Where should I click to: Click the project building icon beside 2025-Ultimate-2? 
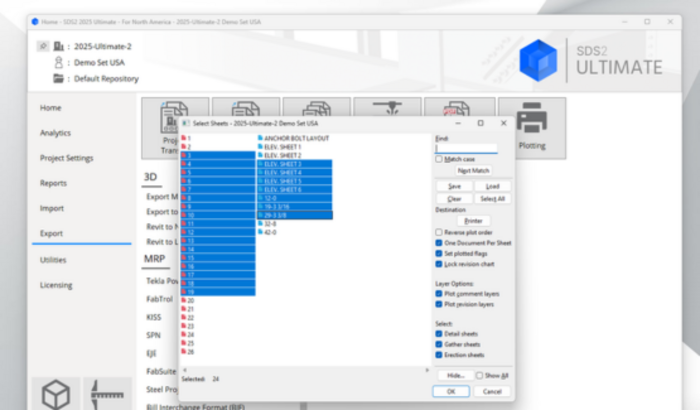tap(59, 45)
